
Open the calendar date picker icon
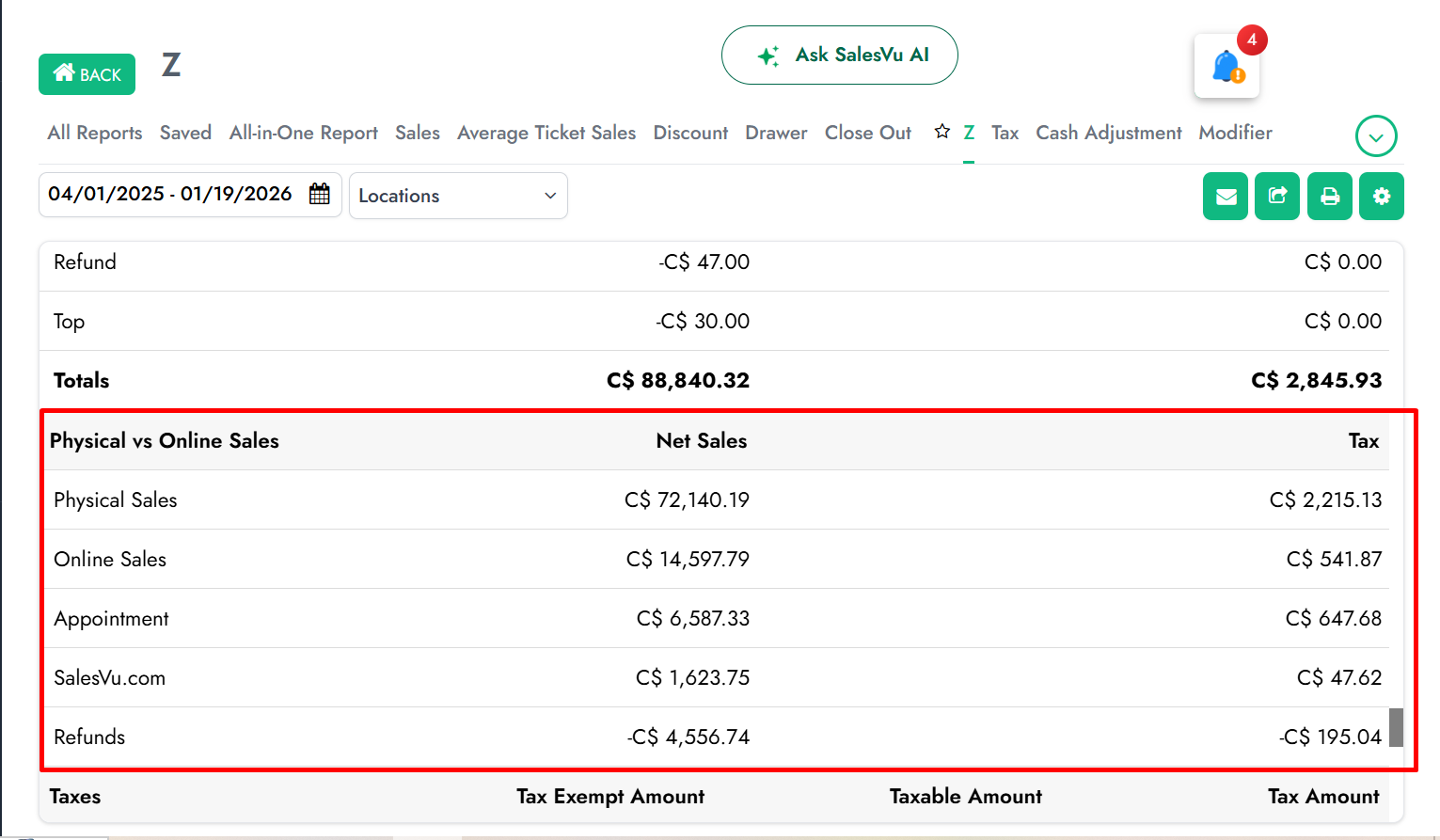(320, 194)
